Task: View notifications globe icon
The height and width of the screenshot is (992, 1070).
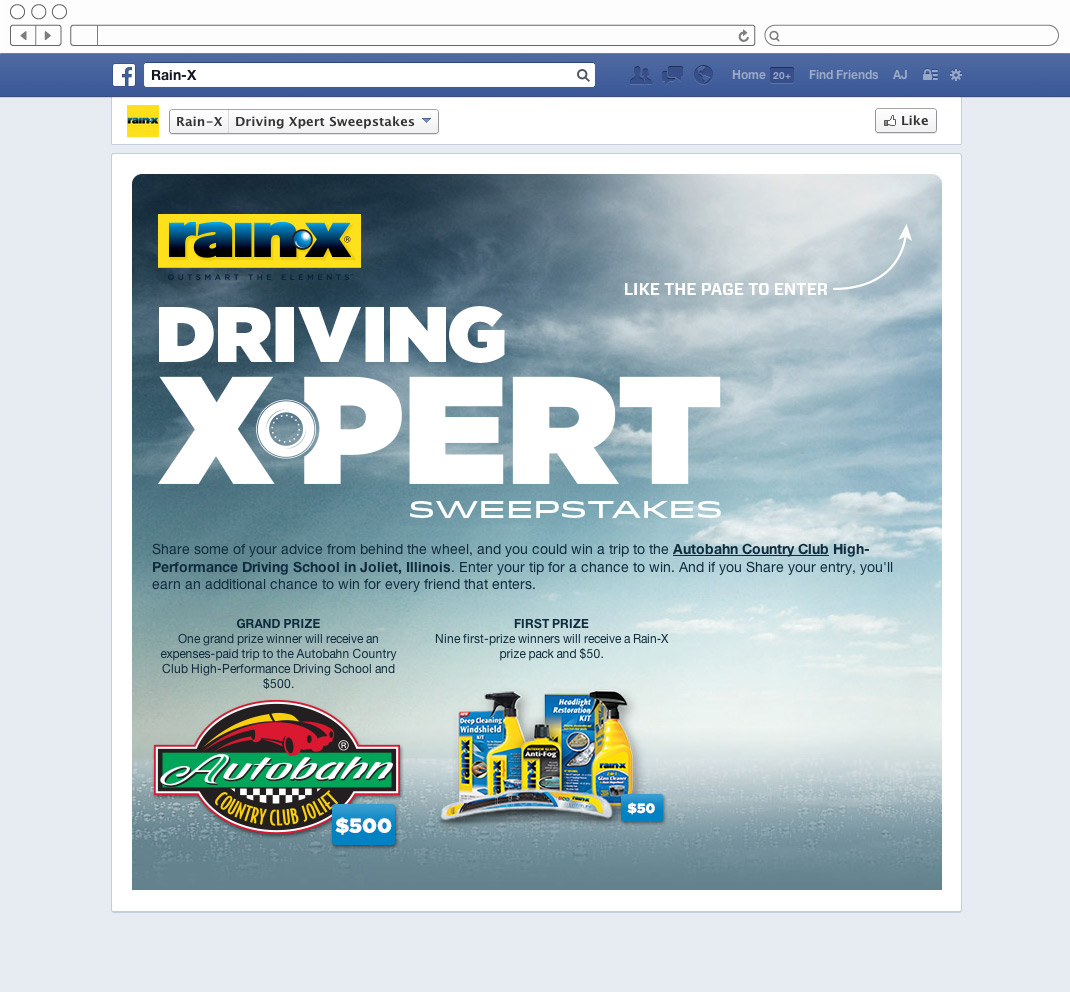Action: [x=703, y=74]
